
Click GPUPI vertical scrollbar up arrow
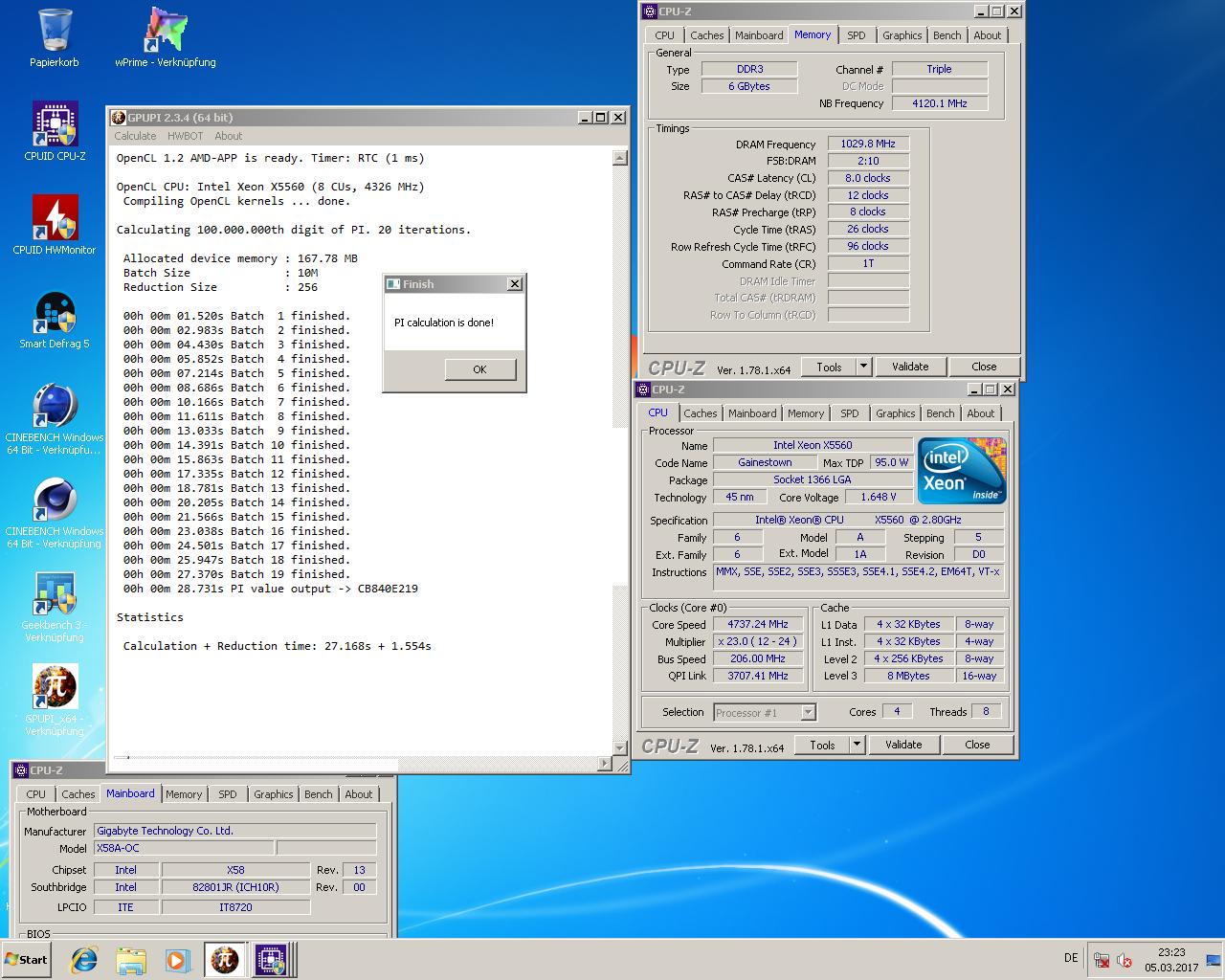pyautogui.click(x=620, y=159)
